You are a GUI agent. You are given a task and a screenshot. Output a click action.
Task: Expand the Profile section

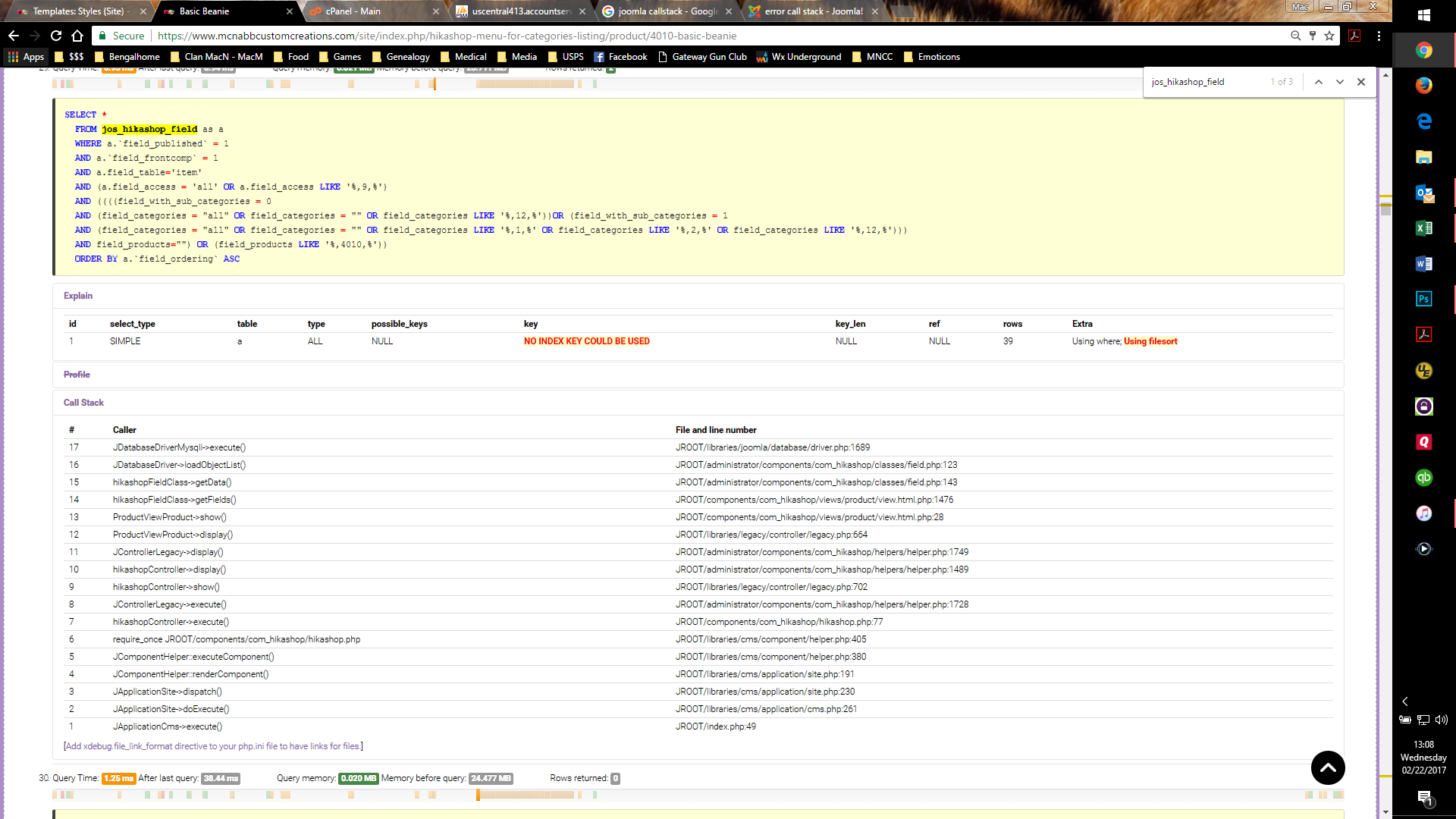click(x=77, y=375)
